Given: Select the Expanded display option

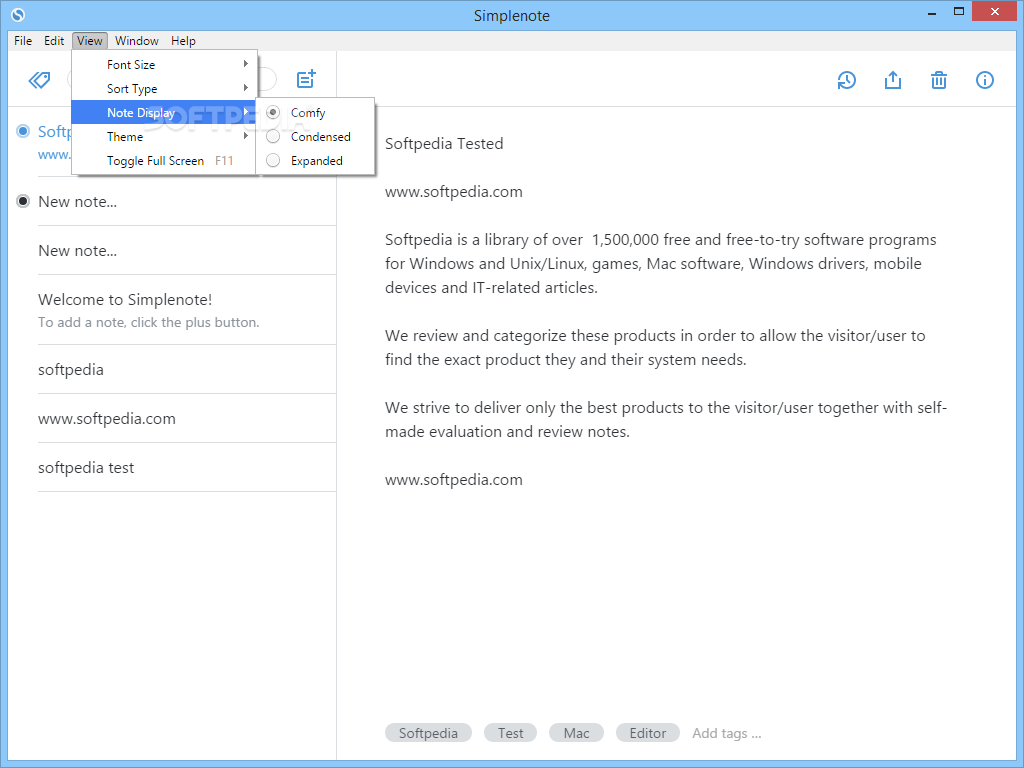Looking at the screenshot, I should pos(315,161).
